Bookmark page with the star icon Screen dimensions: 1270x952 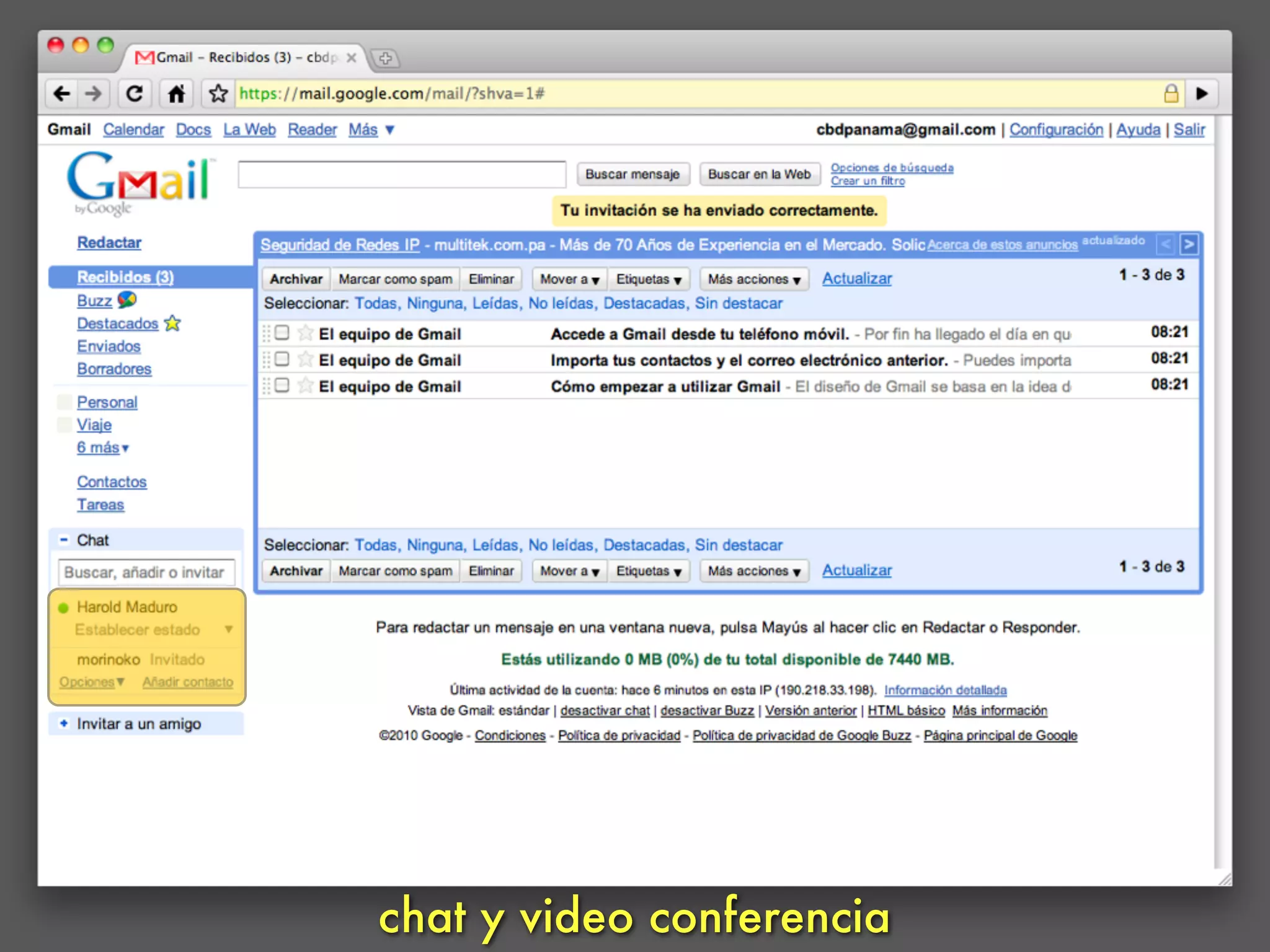point(218,94)
